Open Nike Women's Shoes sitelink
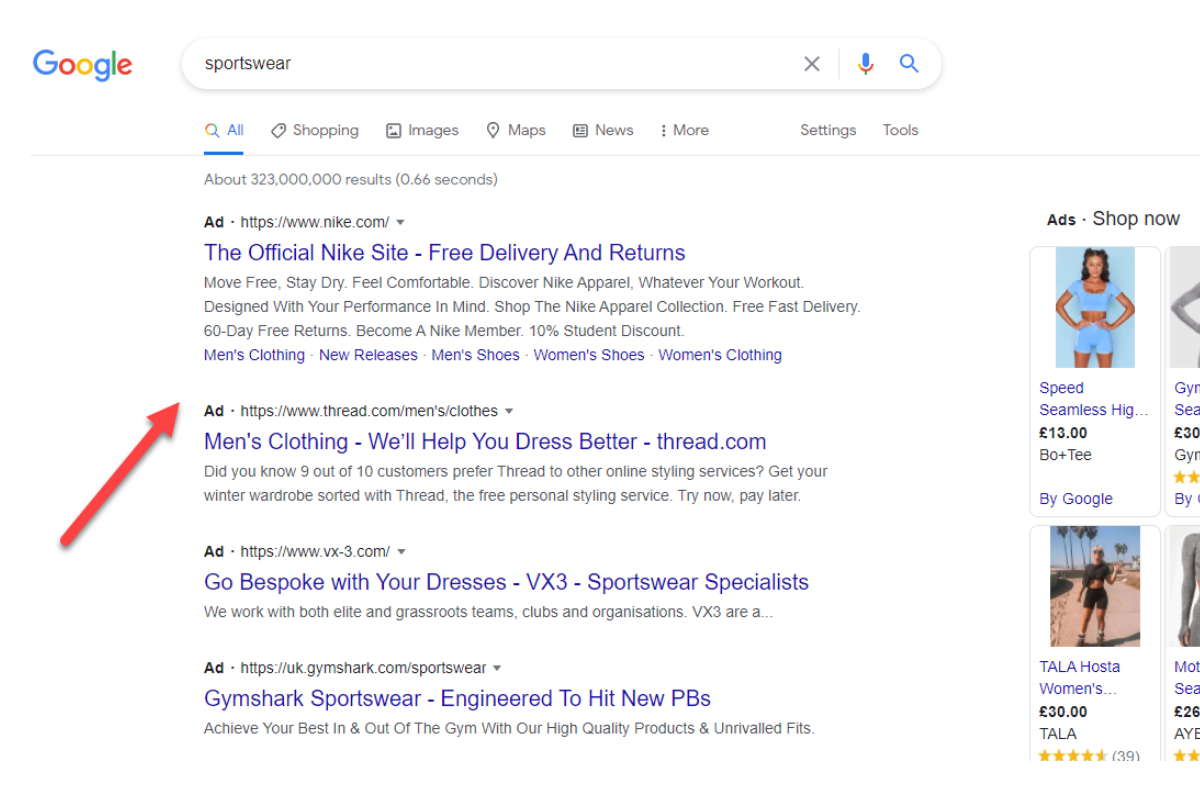 [589, 355]
